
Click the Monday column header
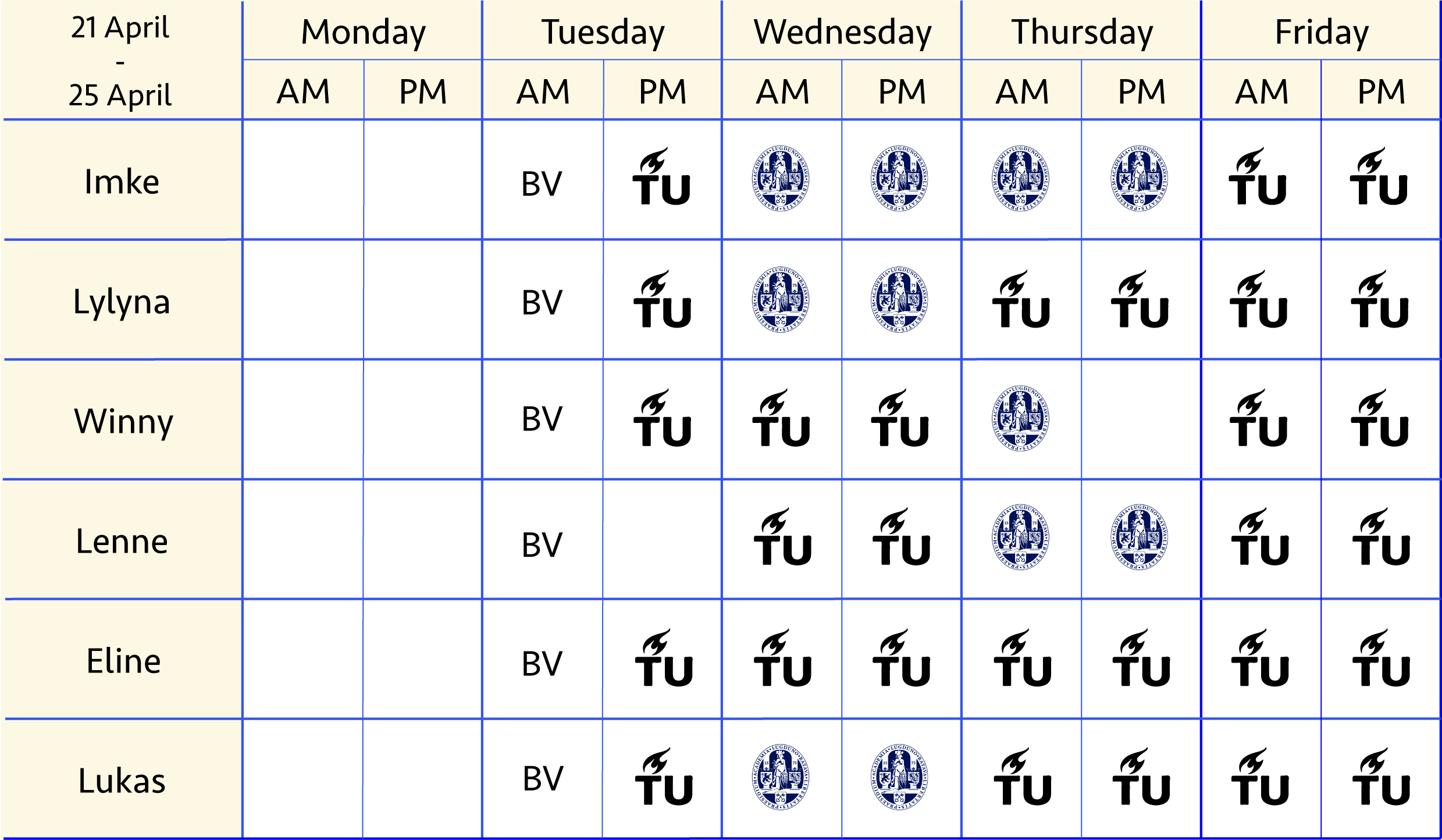[x=364, y=32]
